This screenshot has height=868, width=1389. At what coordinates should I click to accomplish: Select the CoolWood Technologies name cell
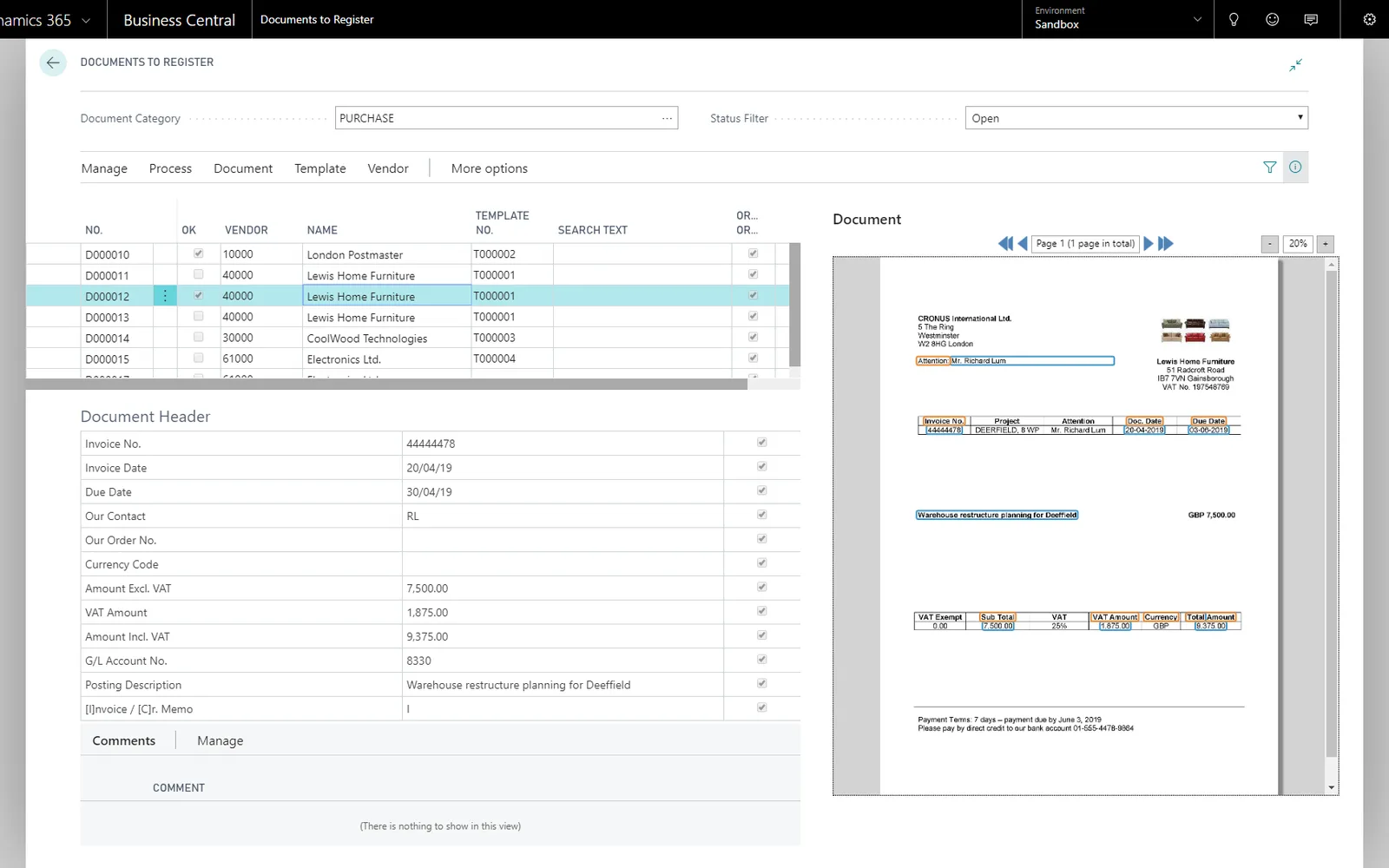(x=386, y=338)
